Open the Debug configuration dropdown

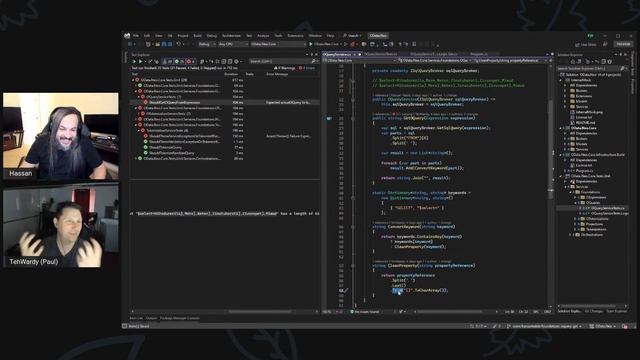pos(206,44)
